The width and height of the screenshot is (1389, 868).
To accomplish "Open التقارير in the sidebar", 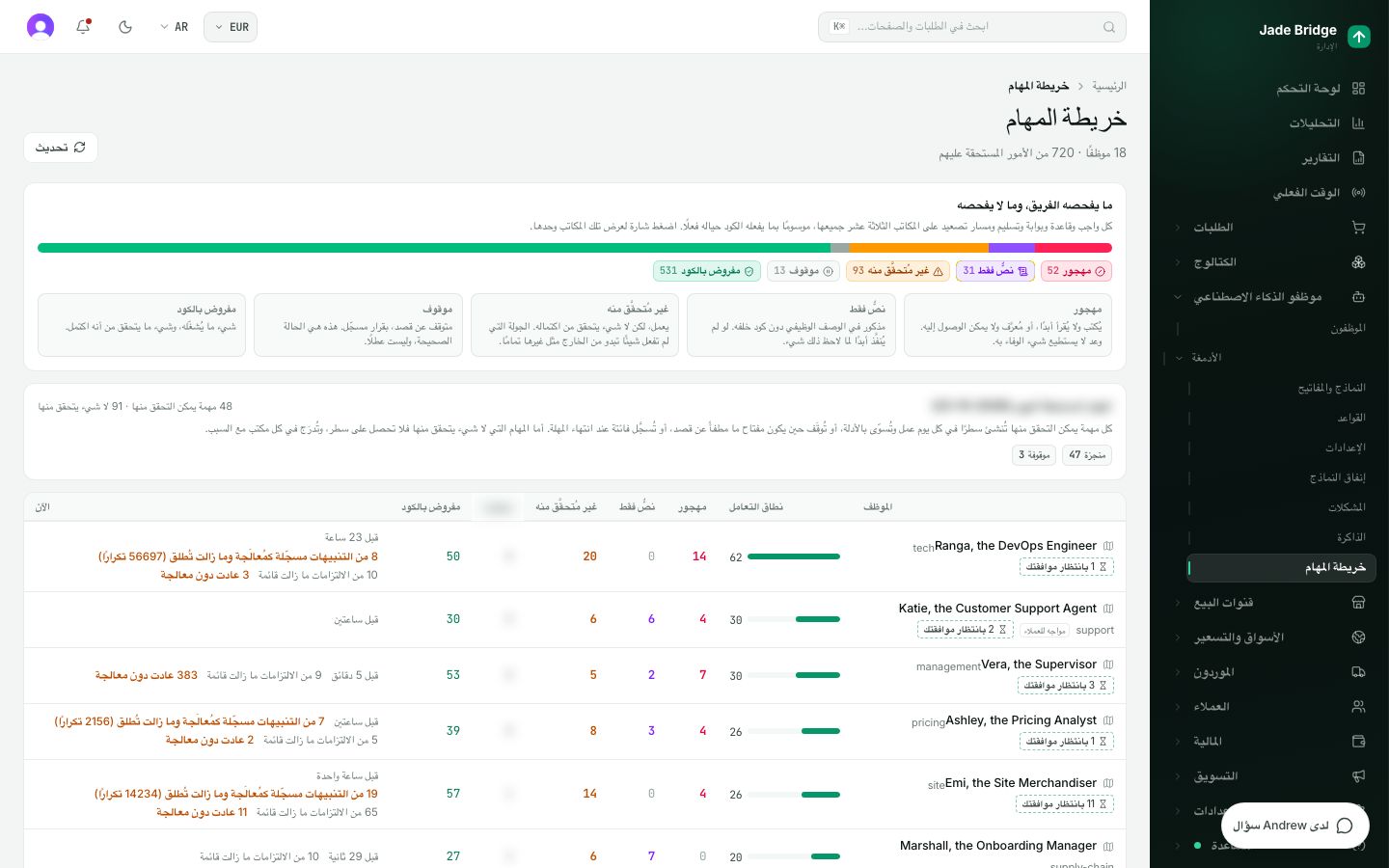I will pos(1269,158).
